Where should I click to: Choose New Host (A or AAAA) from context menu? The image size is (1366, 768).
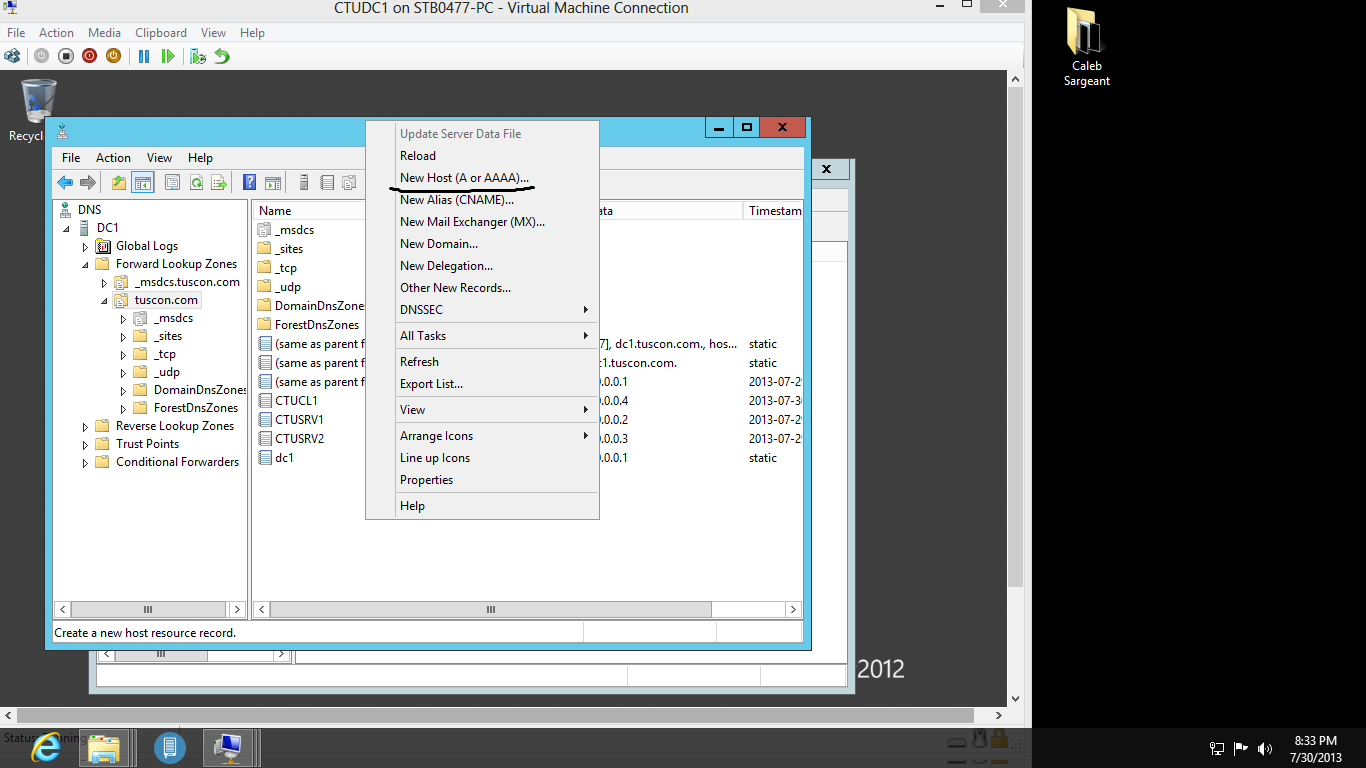[482, 178]
